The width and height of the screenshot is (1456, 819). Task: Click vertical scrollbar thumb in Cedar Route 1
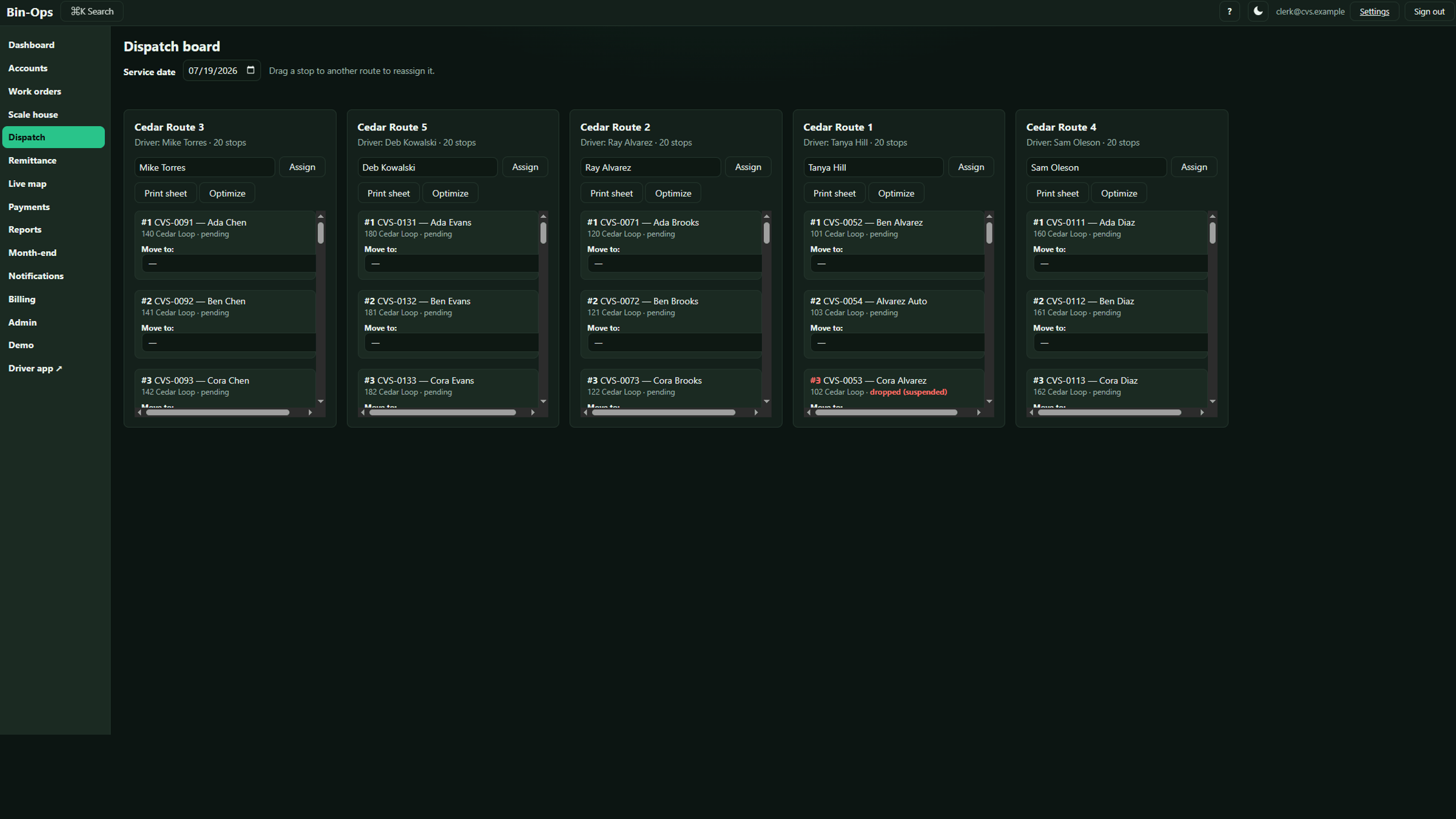(x=989, y=233)
